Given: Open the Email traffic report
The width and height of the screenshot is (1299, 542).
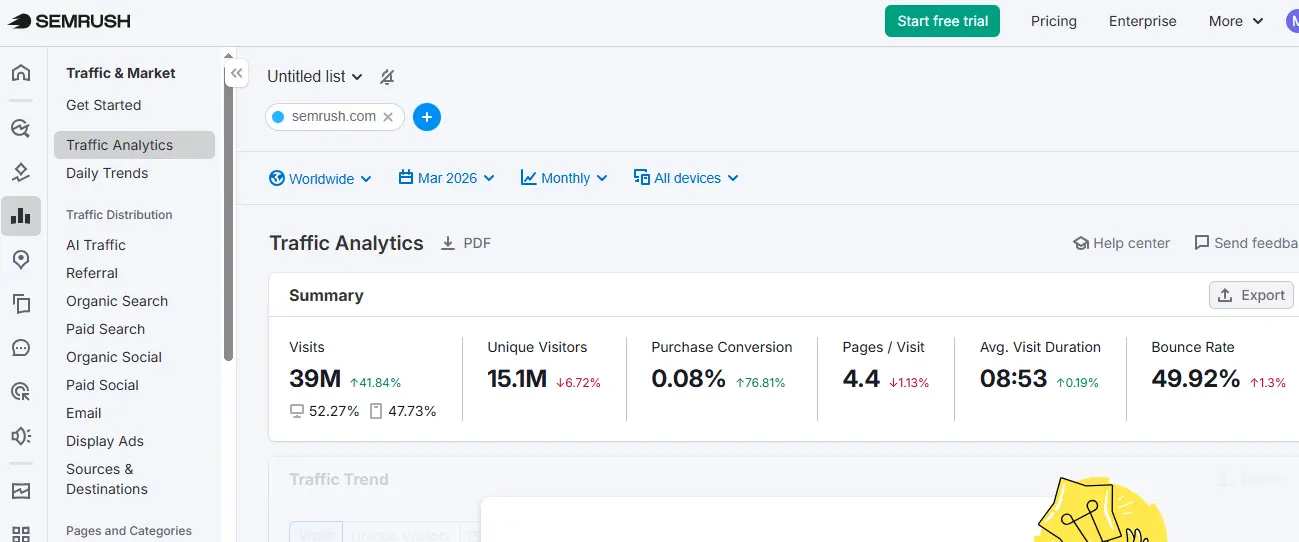Looking at the screenshot, I should coord(84,413).
